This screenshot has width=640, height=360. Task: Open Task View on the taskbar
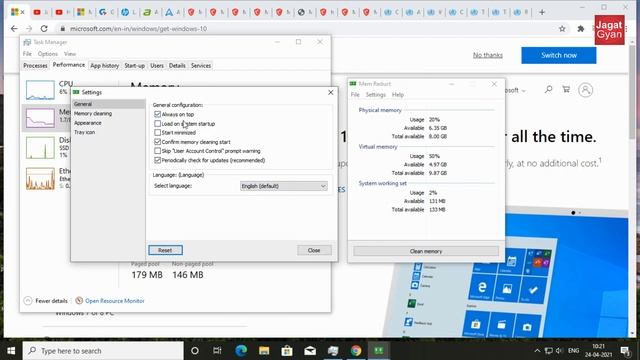(x=217, y=351)
